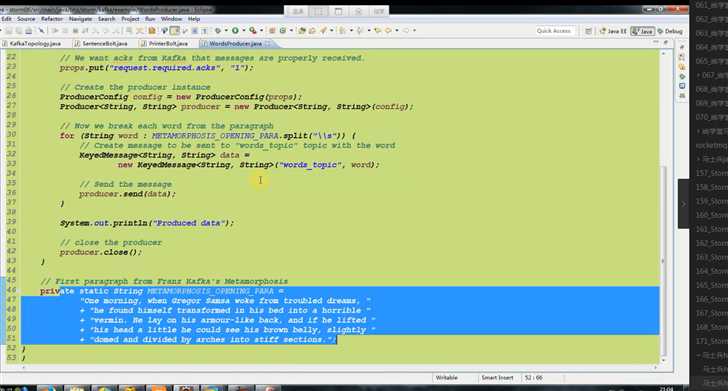728x391 pixels.
Task: Click the green Run icon
Action: [235, 31]
